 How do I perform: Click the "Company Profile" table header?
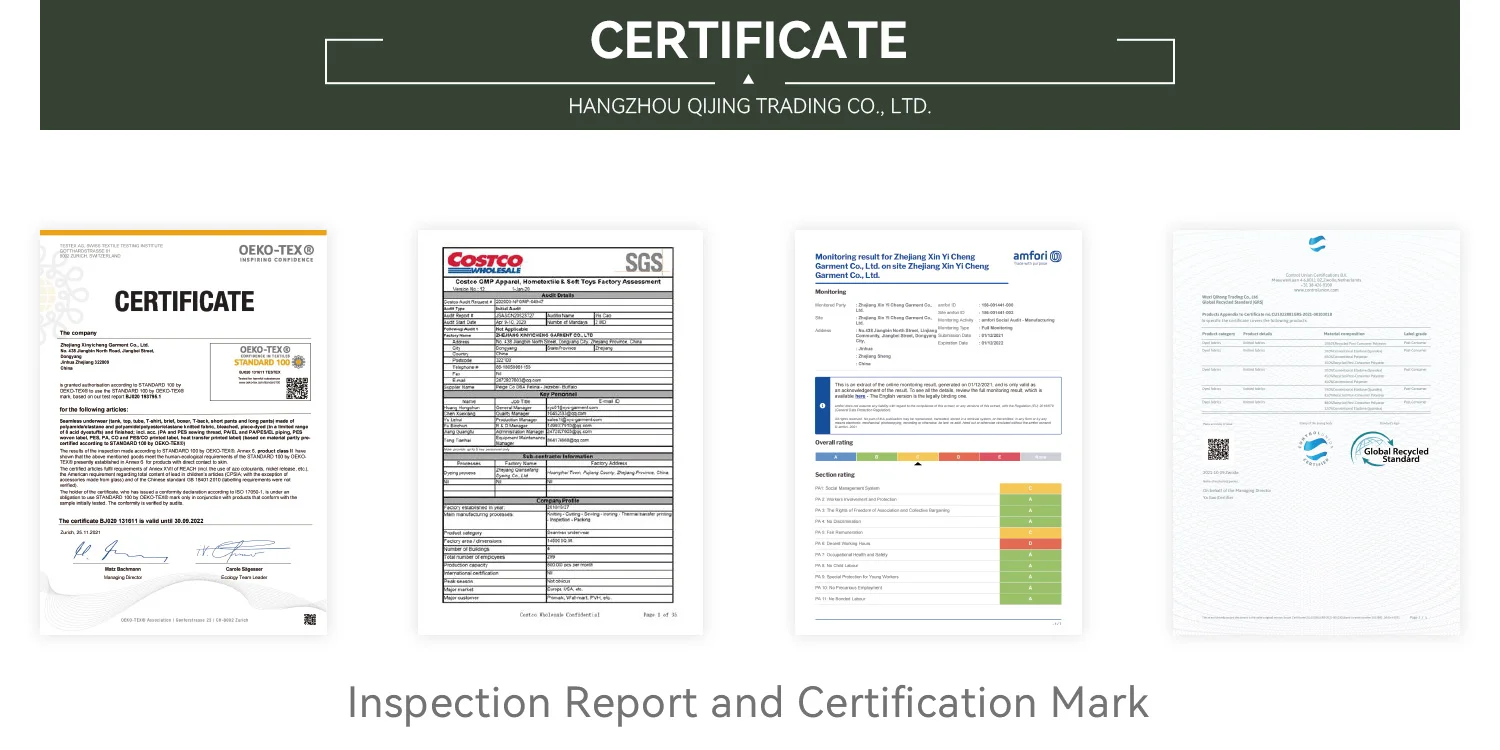pyautogui.click(x=560, y=499)
